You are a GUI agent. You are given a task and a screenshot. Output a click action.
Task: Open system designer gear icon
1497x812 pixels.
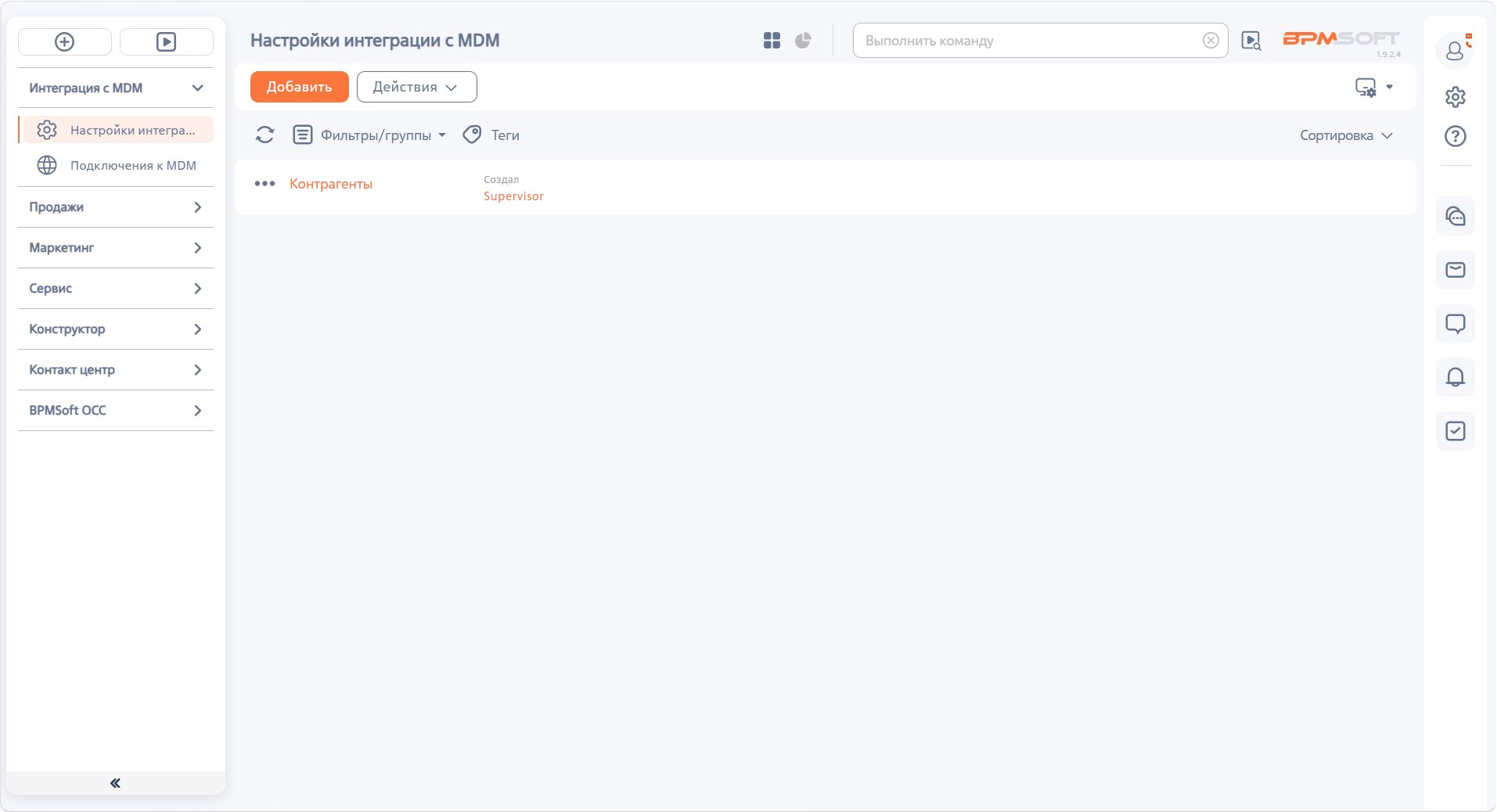pyautogui.click(x=1455, y=97)
